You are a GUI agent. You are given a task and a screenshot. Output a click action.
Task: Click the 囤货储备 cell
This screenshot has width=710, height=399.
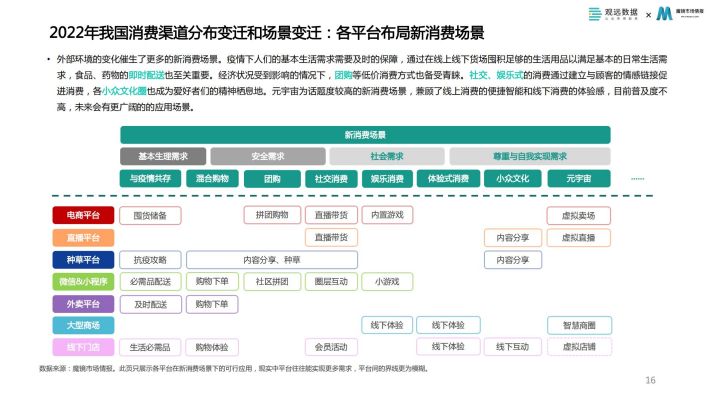[x=150, y=216]
